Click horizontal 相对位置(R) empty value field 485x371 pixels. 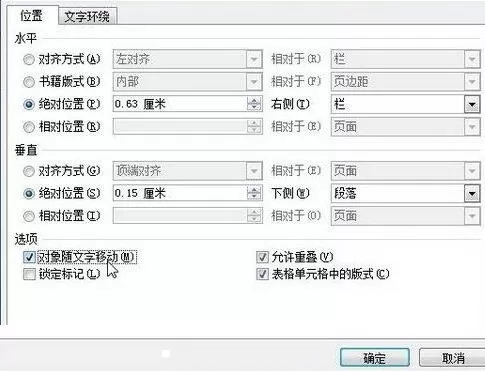pyautogui.click(x=180, y=127)
